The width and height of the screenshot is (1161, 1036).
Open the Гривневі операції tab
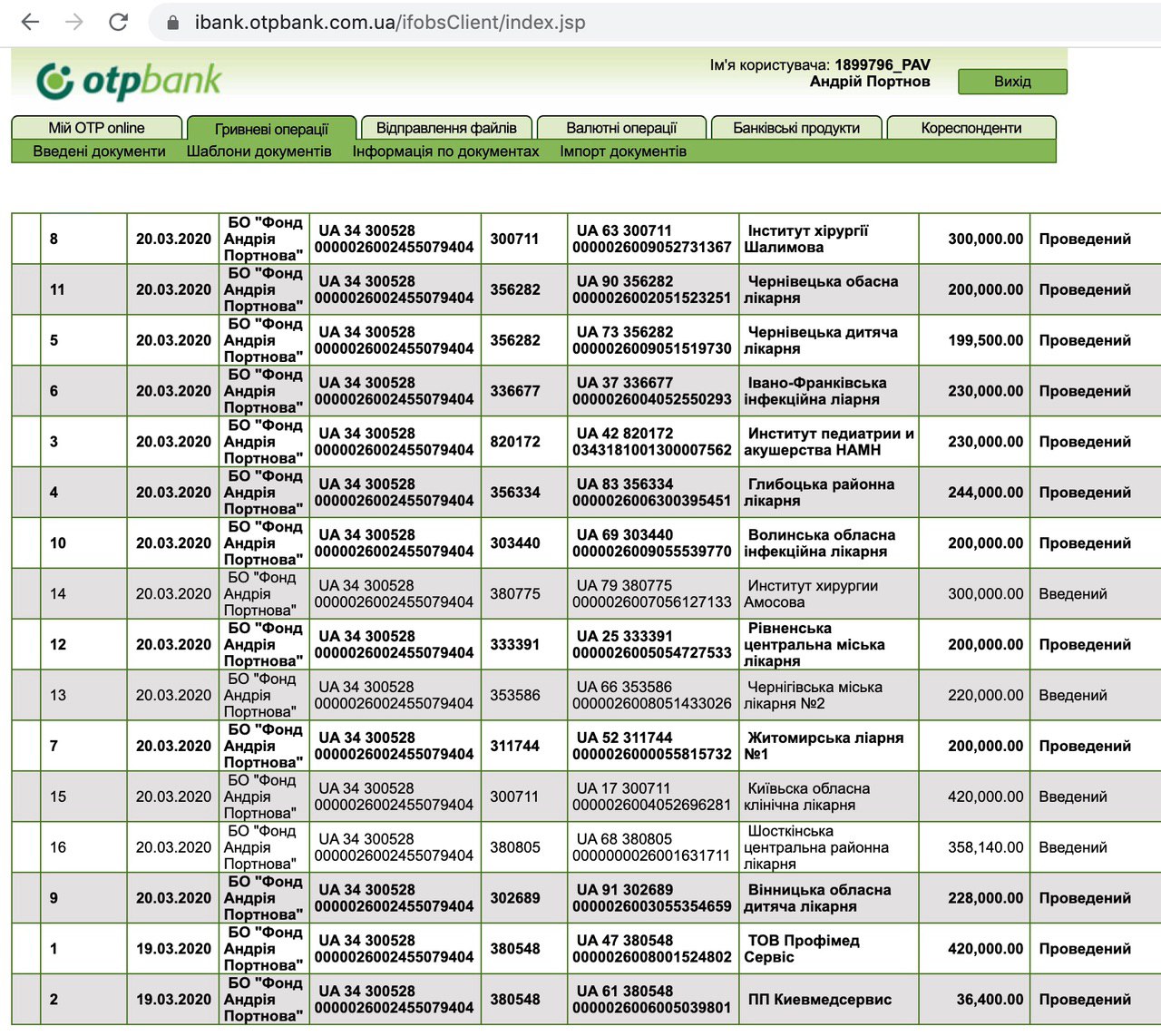point(272,129)
